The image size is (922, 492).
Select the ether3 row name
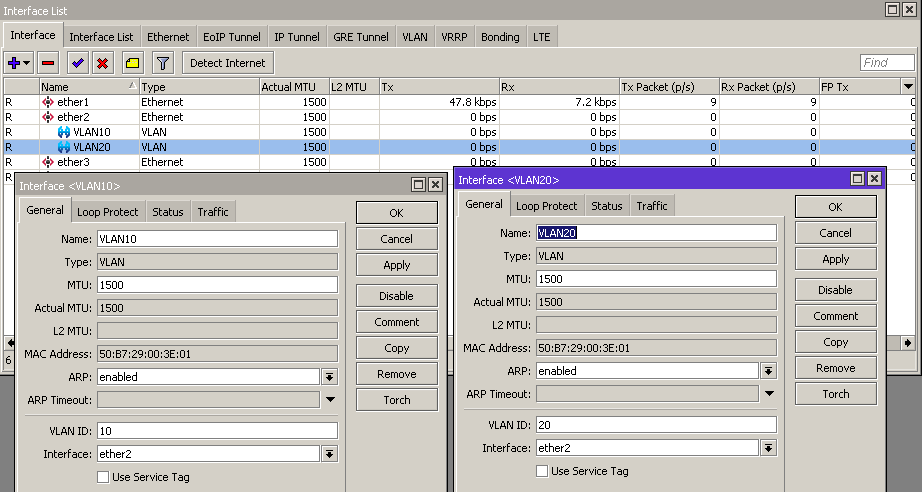(x=73, y=162)
